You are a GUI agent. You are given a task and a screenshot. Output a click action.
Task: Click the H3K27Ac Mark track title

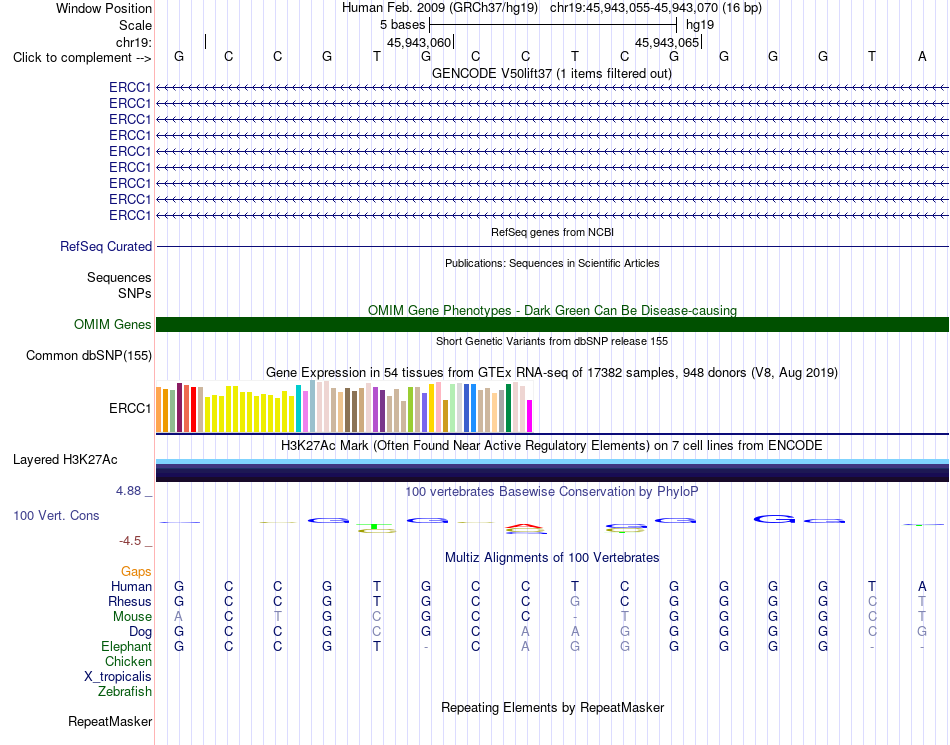552,446
